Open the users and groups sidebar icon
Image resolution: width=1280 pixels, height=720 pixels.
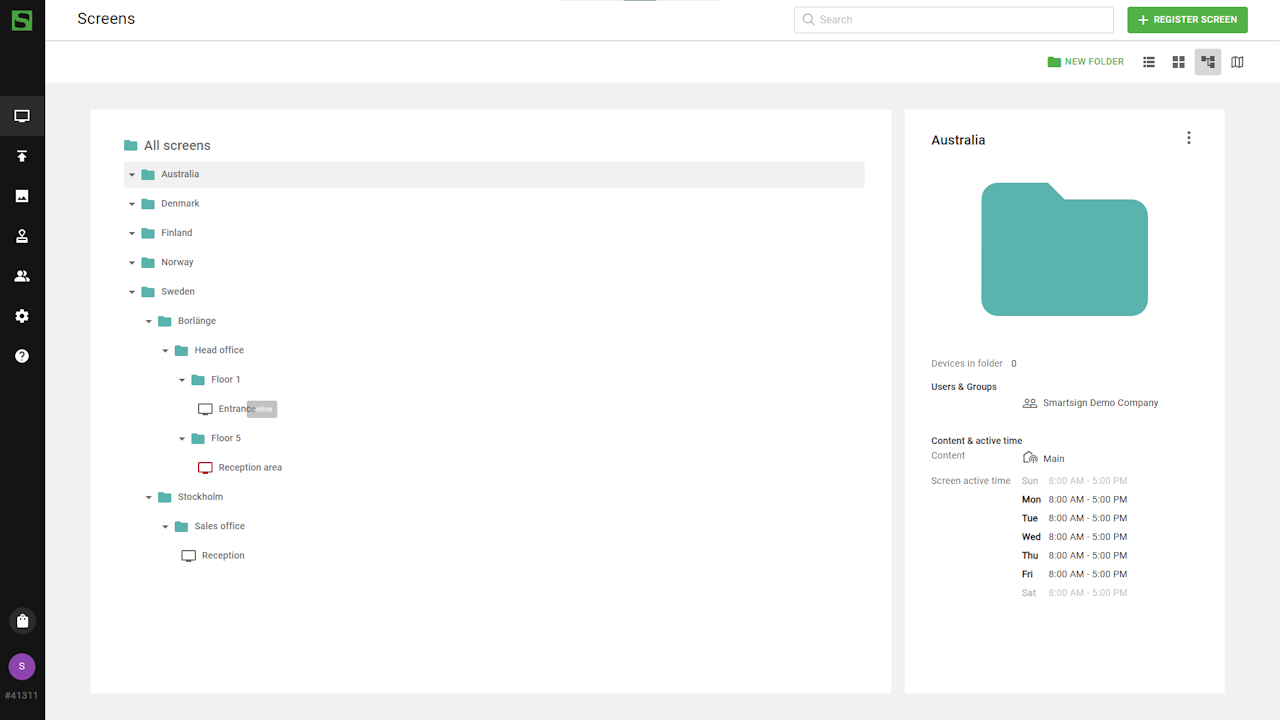pos(22,276)
